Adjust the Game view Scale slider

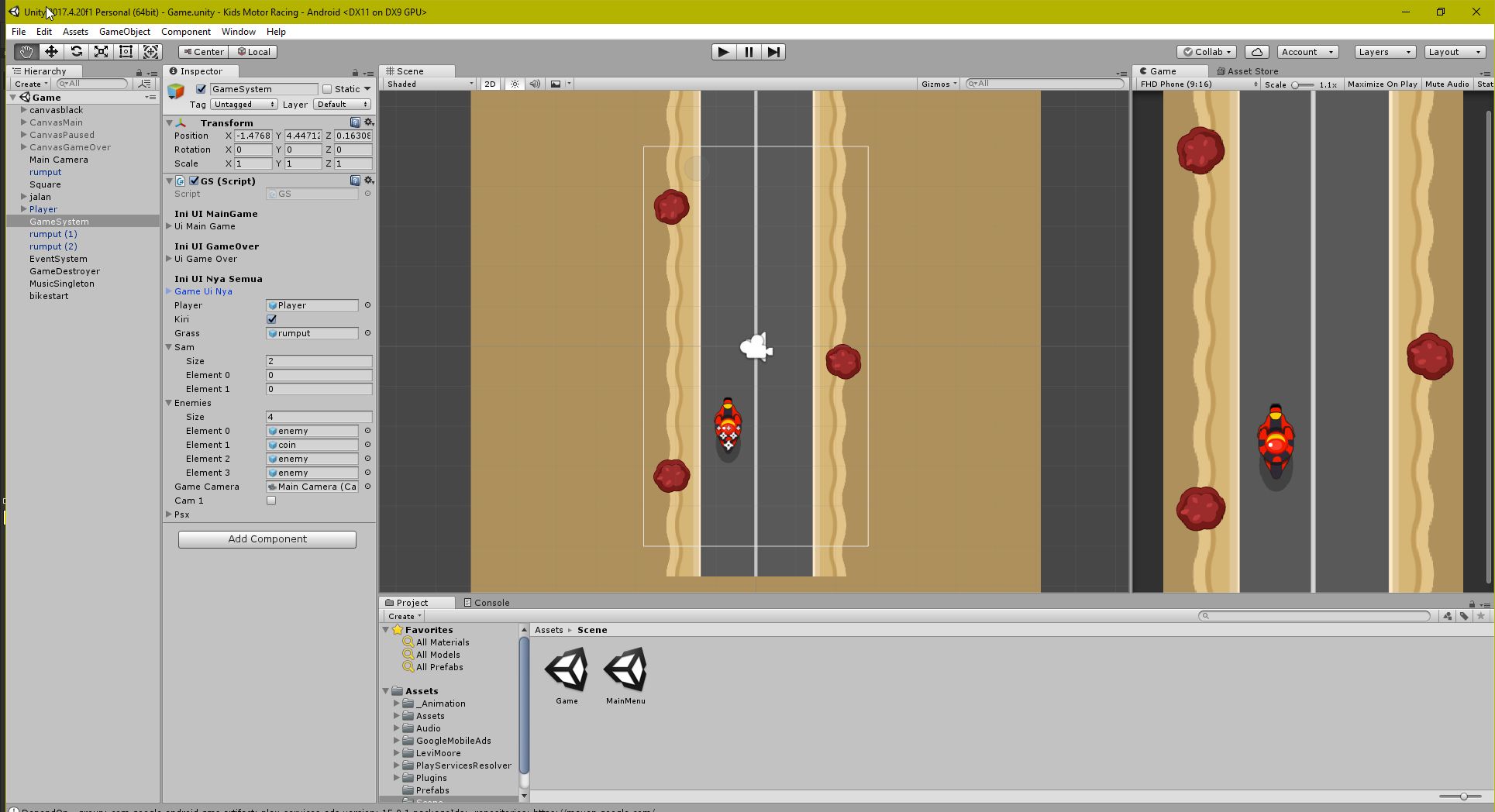point(1301,84)
